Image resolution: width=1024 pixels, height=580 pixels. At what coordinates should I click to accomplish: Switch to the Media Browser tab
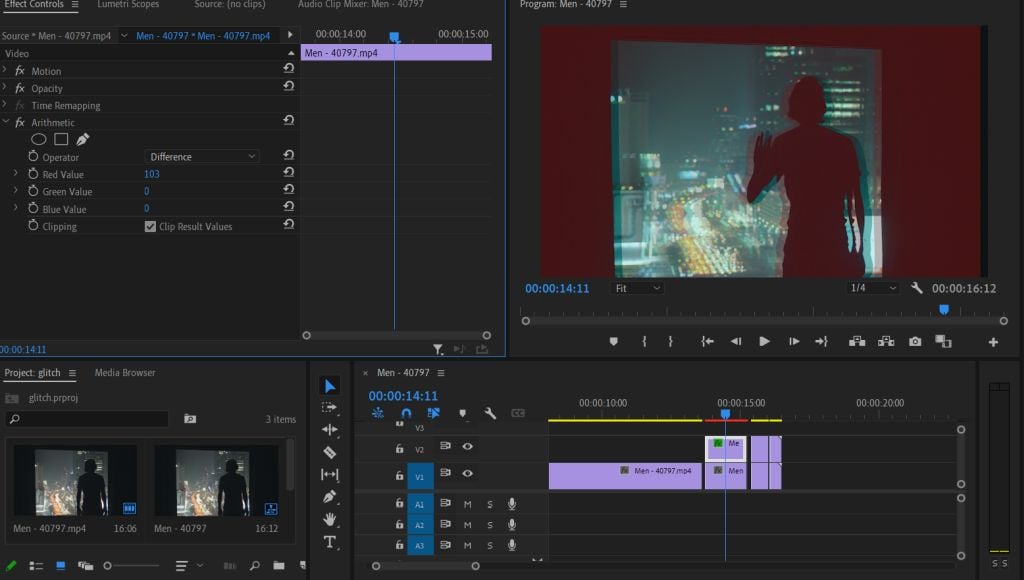pos(125,373)
